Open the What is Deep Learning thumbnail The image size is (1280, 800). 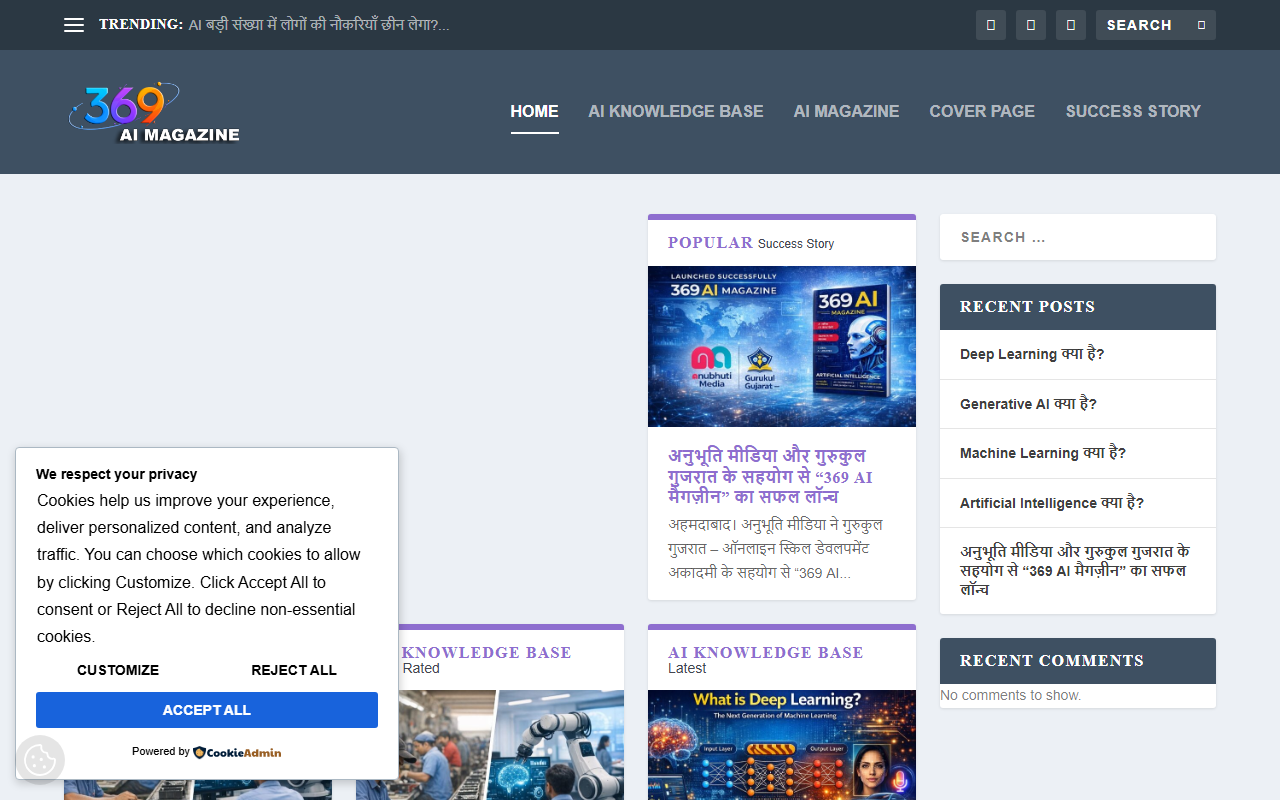coord(782,745)
